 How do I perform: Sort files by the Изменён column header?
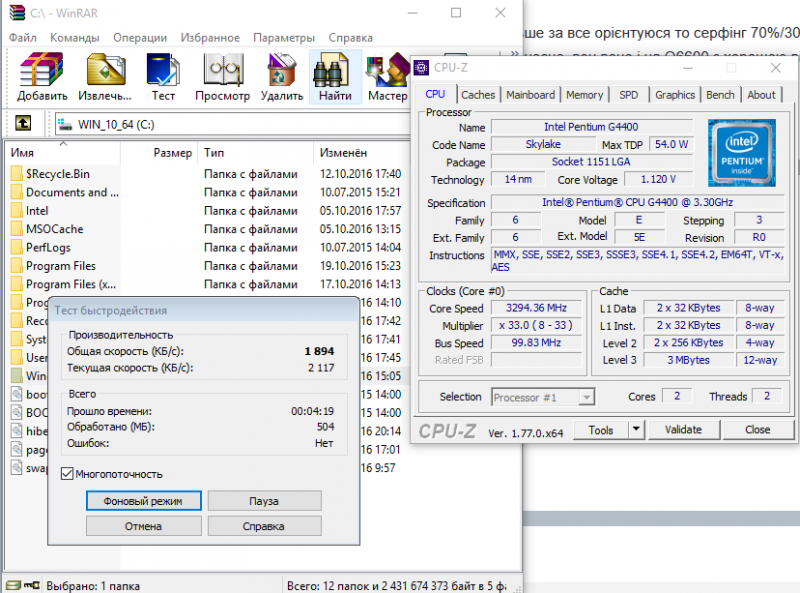[343, 153]
